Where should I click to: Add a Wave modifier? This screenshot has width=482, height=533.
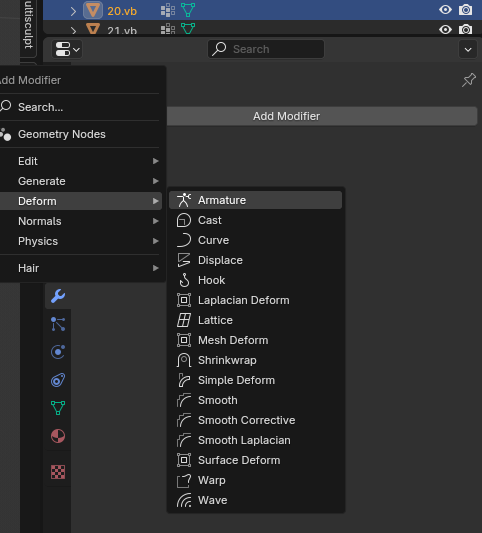[x=256, y=500]
